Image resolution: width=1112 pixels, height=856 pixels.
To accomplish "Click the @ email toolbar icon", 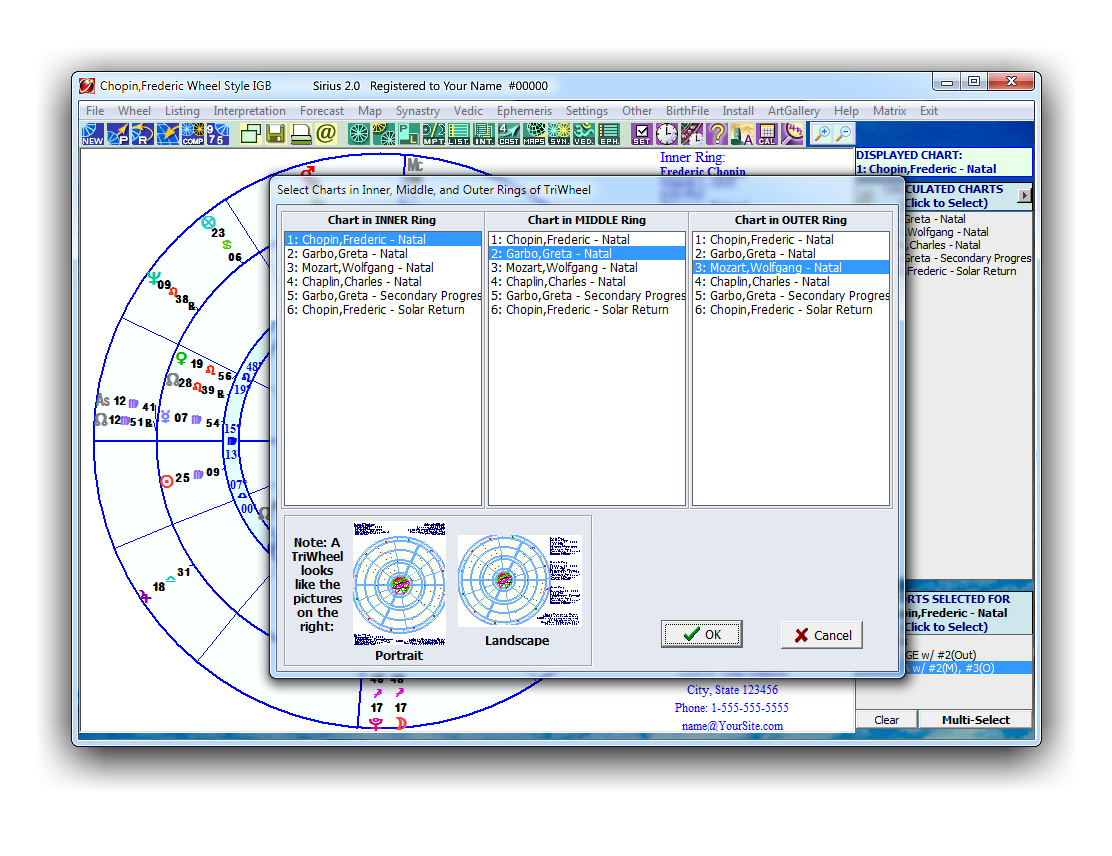I will pyautogui.click(x=326, y=133).
